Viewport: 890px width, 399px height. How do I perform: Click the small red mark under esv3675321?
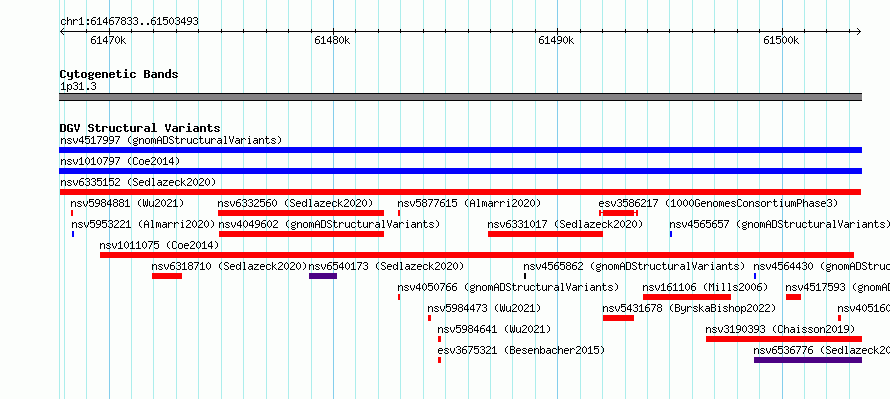pyautogui.click(x=439, y=360)
